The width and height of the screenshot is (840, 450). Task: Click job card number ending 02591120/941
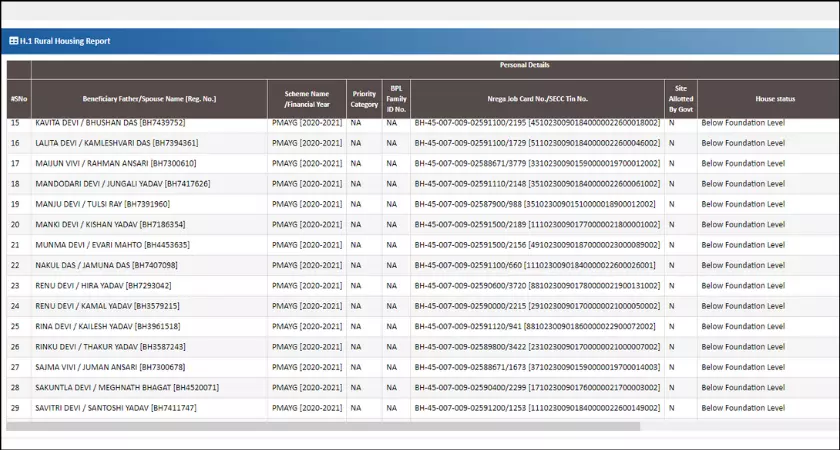pyautogui.click(x=535, y=326)
